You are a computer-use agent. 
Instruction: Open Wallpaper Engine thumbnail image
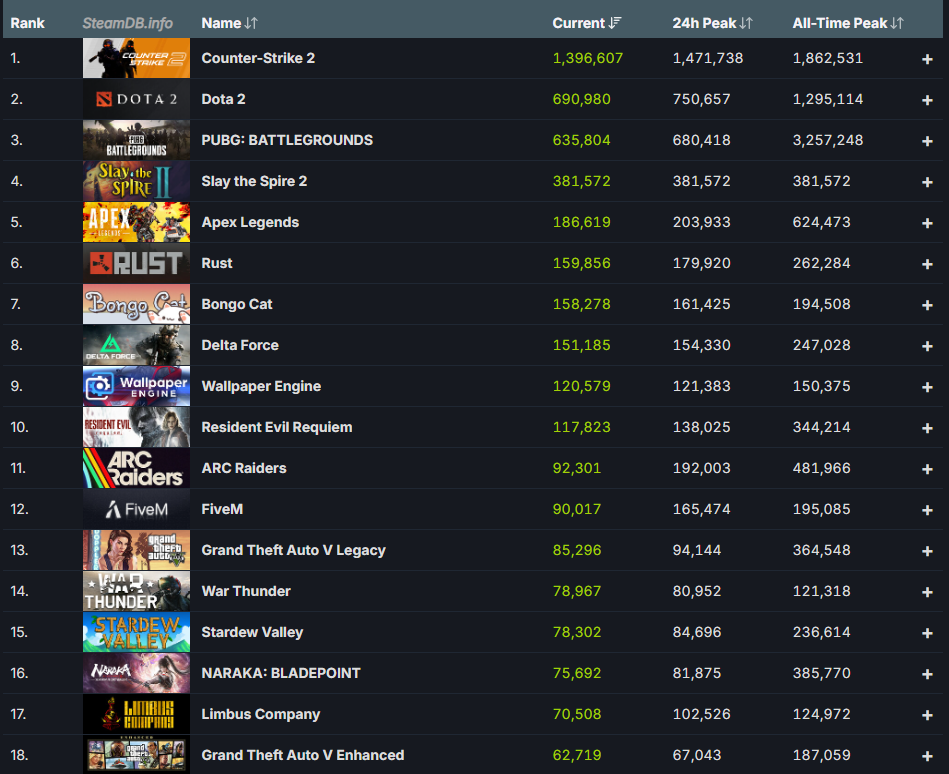[136, 386]
